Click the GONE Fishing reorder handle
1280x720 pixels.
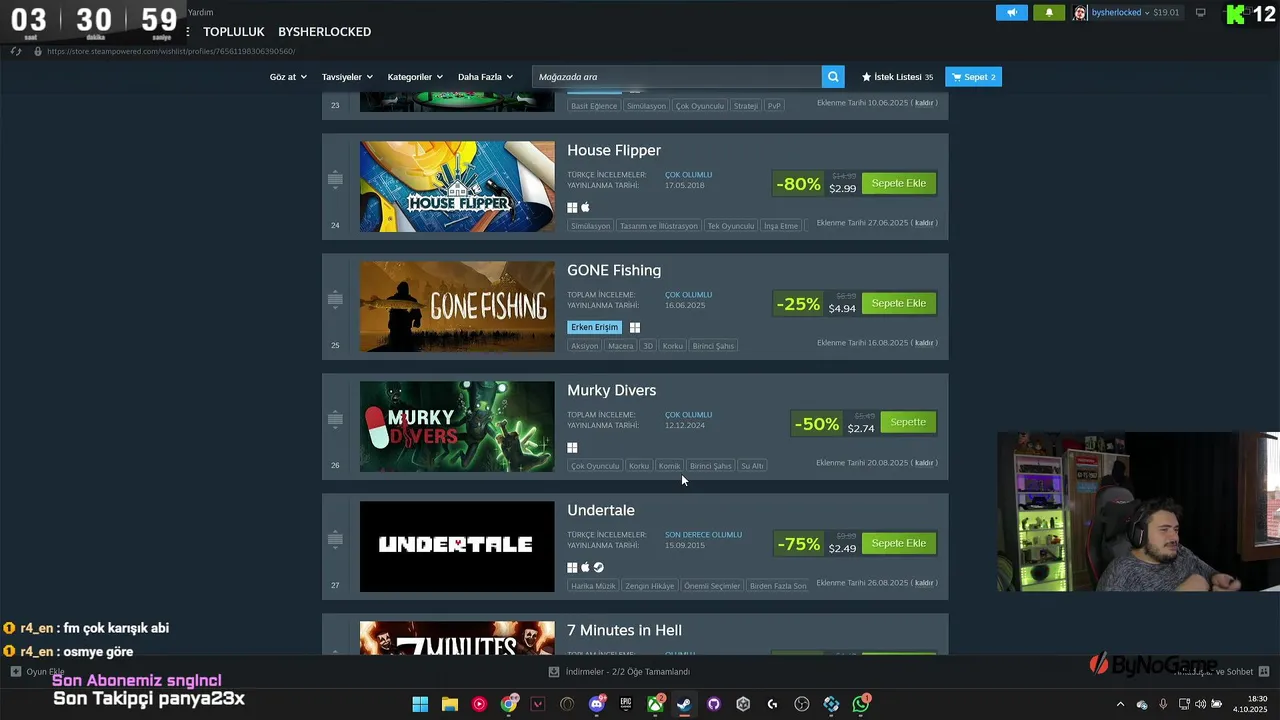tap(335, 299)
